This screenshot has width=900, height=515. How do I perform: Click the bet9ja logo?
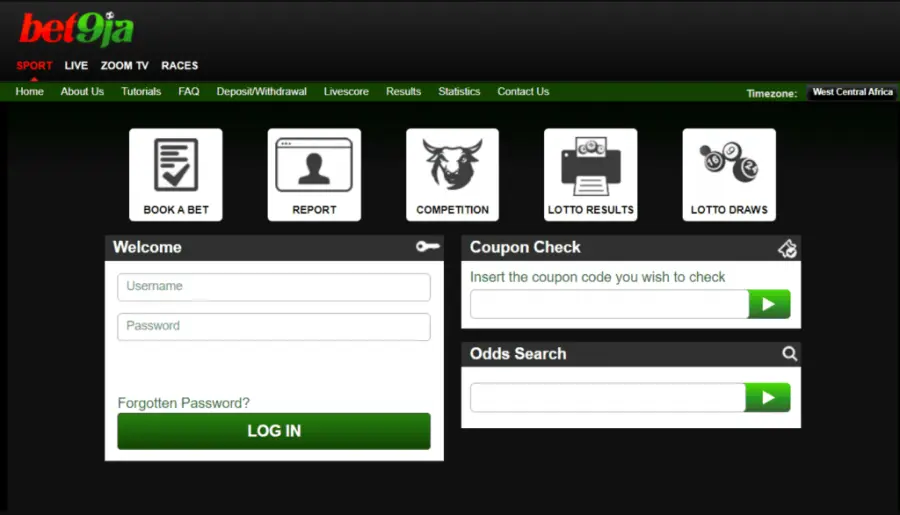(76, 29)
